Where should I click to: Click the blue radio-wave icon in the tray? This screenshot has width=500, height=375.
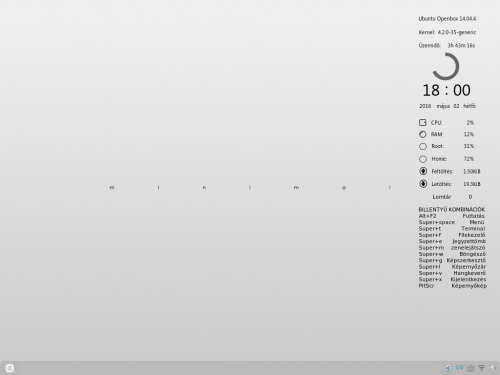[x=459, y=368]
